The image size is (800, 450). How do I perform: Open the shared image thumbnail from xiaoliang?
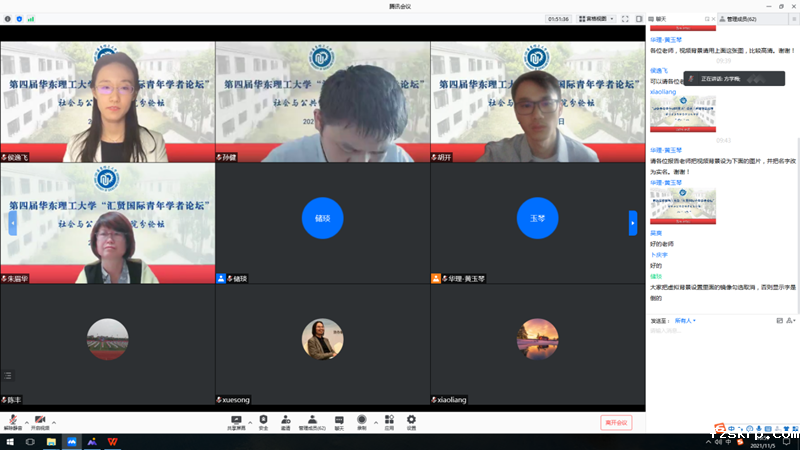pos(682,113)
